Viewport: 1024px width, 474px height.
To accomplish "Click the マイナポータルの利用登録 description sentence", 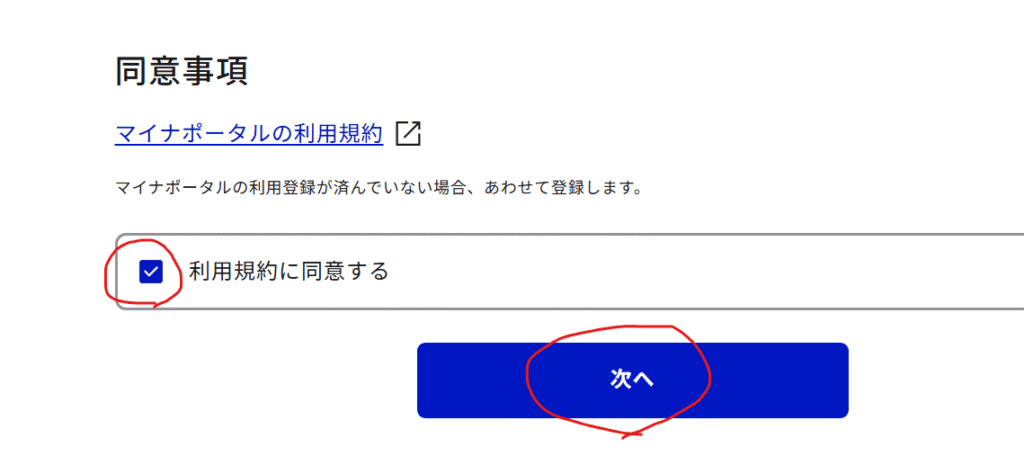I will tap(378, 189).
